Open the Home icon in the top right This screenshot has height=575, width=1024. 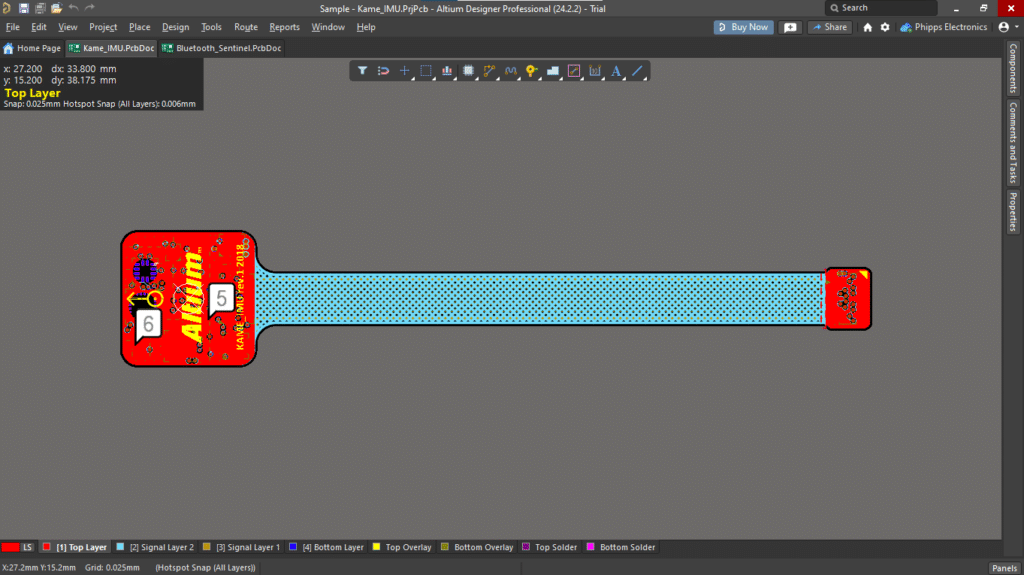tap(867, 27)
